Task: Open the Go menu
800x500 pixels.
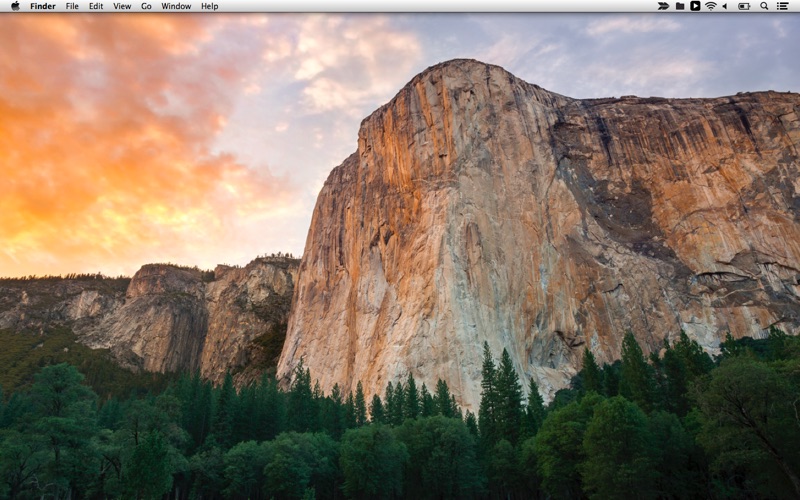Action: tap(146, 6)
